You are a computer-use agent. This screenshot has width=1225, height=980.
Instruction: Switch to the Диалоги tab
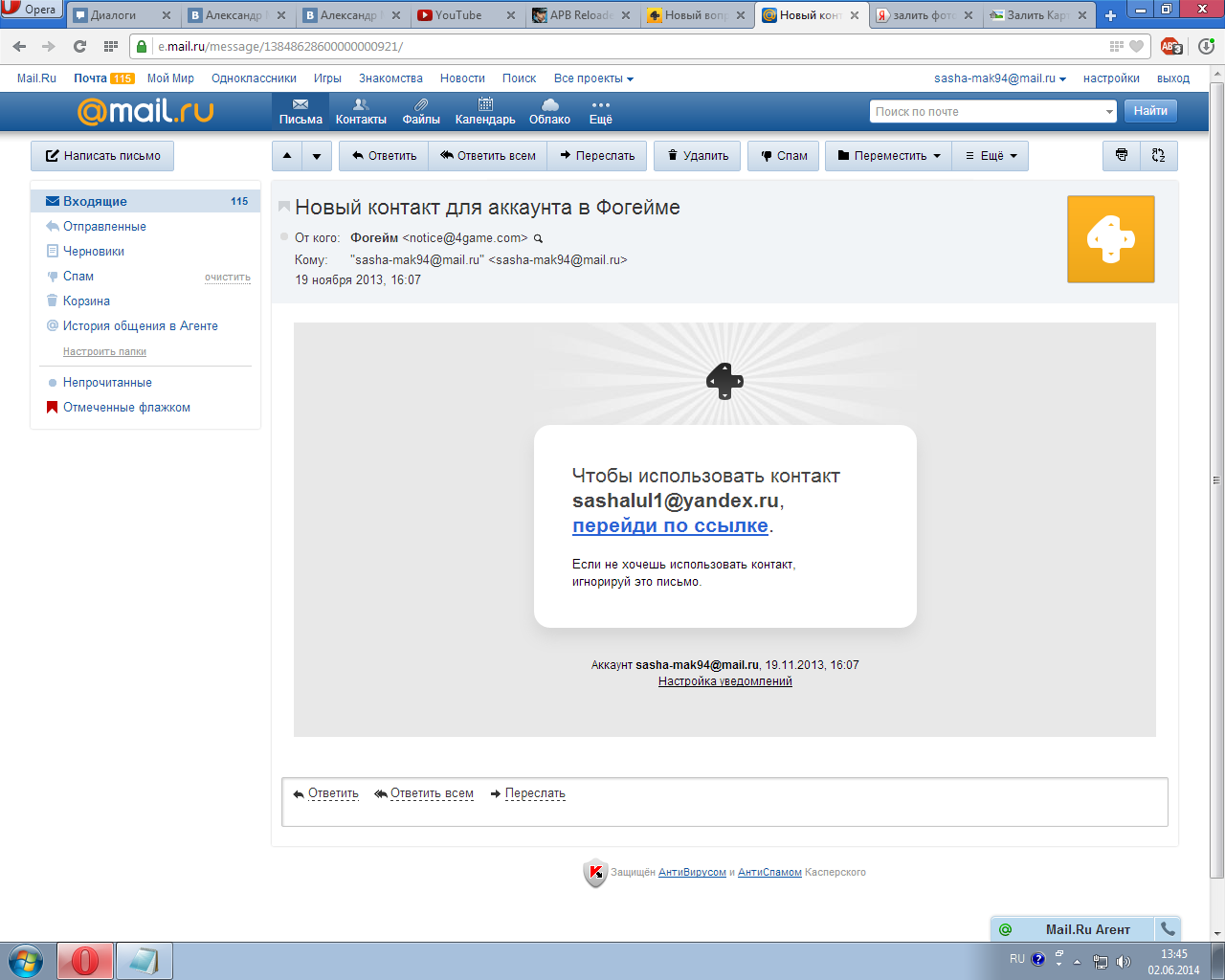(122, 15)
